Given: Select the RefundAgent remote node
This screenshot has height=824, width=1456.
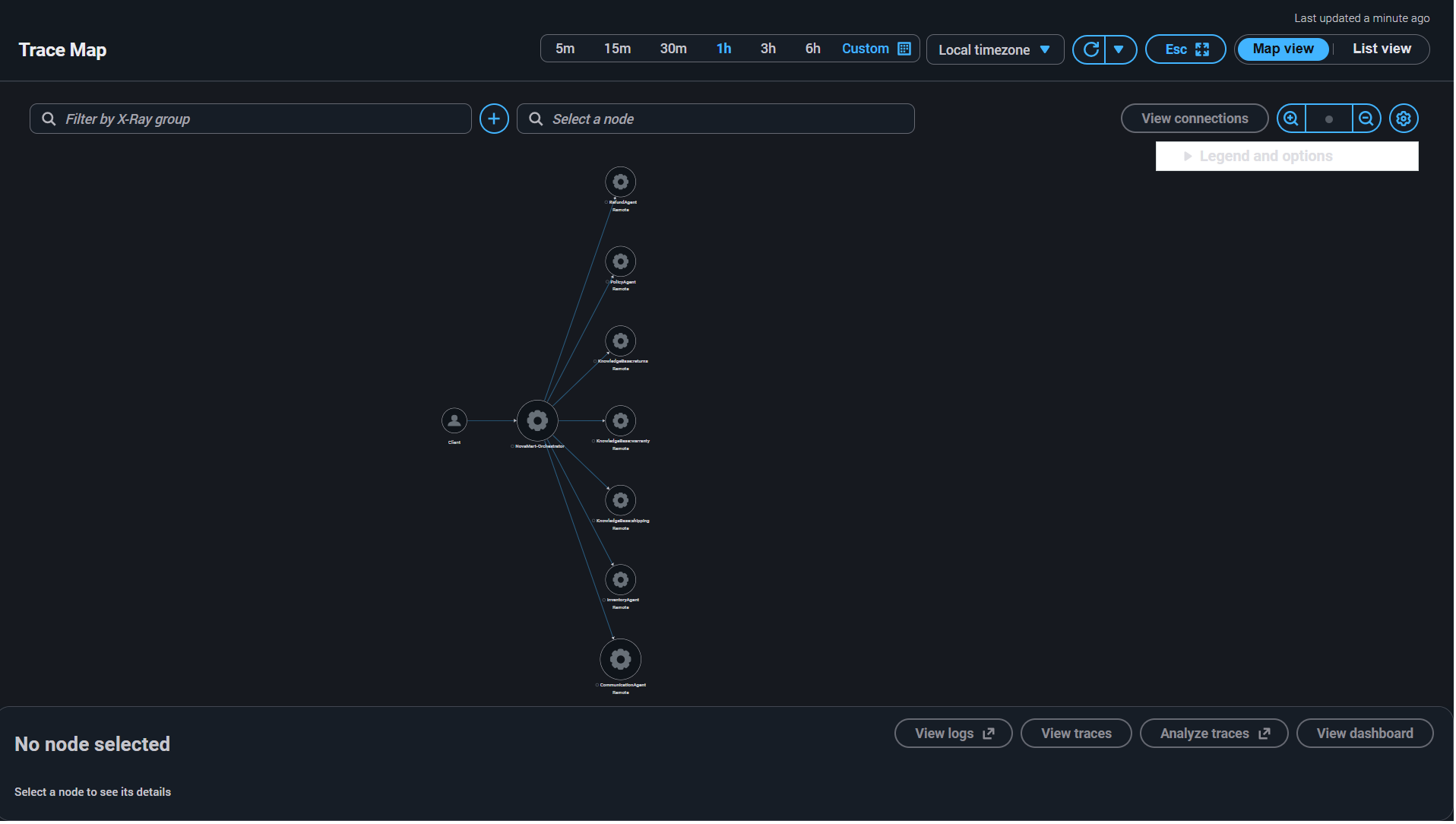Looking at the screenshot, I should [621, 182].
